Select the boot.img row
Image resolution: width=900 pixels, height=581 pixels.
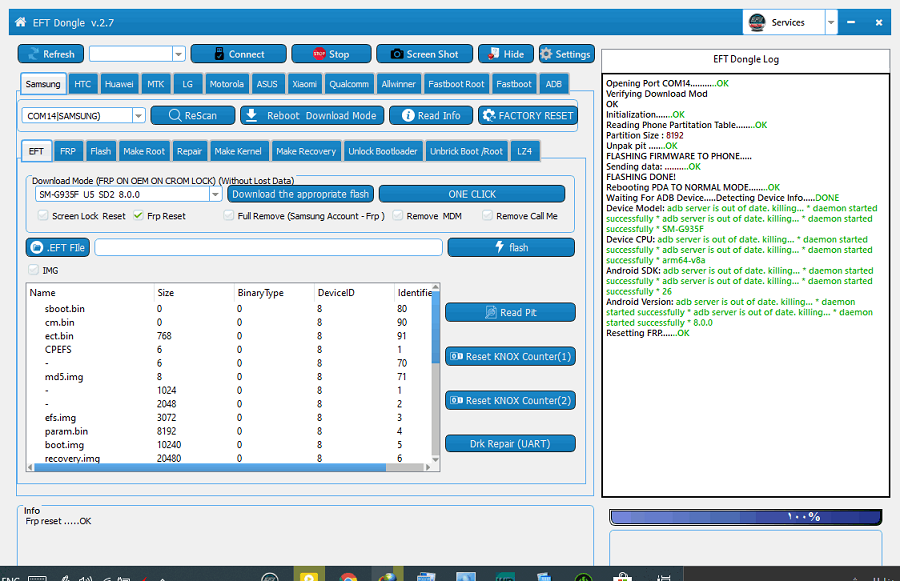[x=229, y=445]
